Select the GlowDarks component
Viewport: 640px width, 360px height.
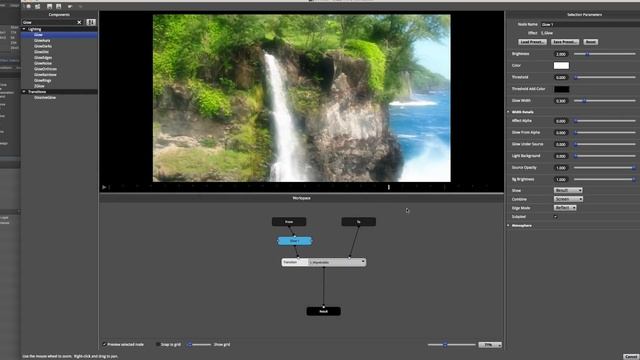pos(43,46)
